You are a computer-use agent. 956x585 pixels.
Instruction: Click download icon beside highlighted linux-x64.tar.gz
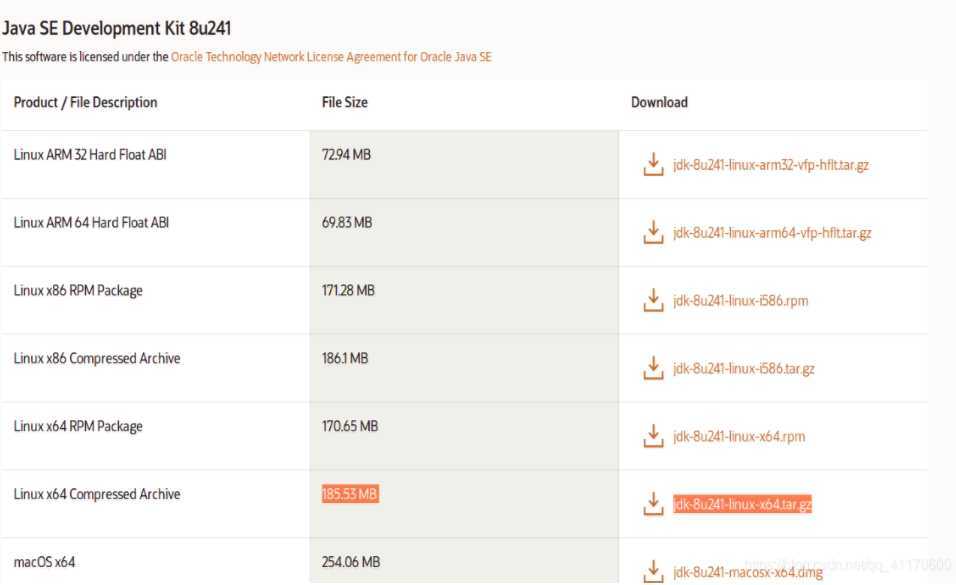click(653, 504)
